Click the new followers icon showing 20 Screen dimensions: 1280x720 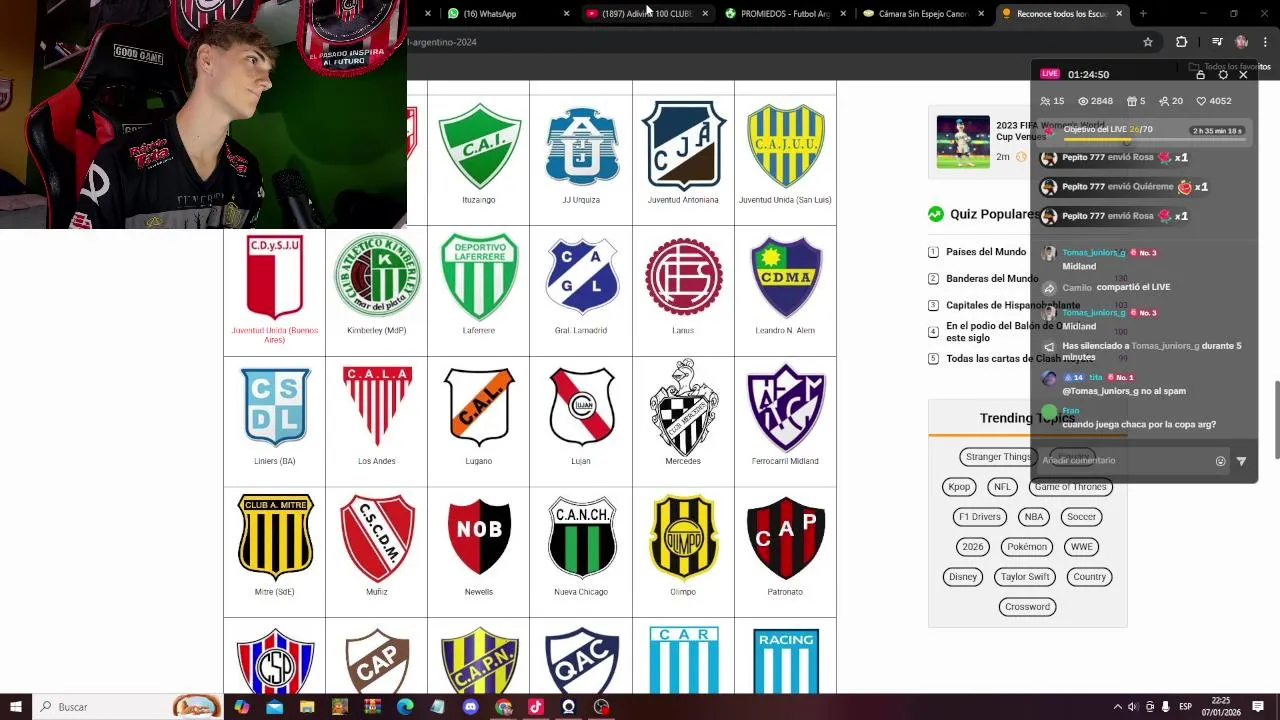pos(1164,101)
